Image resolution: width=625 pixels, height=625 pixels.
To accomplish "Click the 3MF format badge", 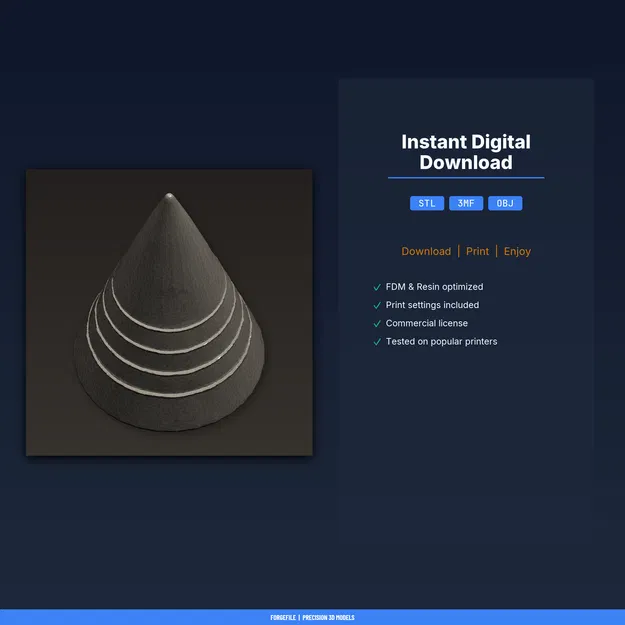I will [466, 203].
